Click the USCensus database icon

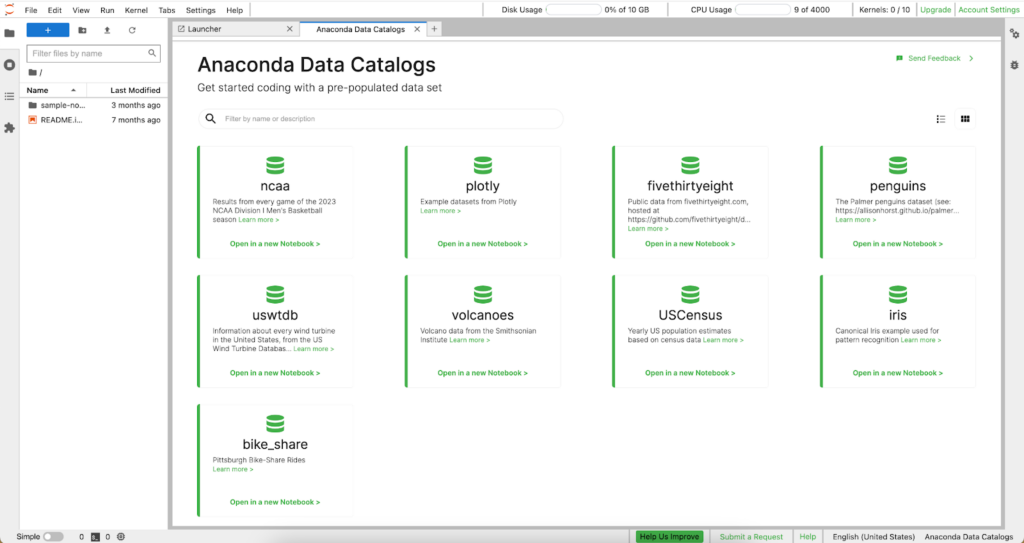(690, 295)
